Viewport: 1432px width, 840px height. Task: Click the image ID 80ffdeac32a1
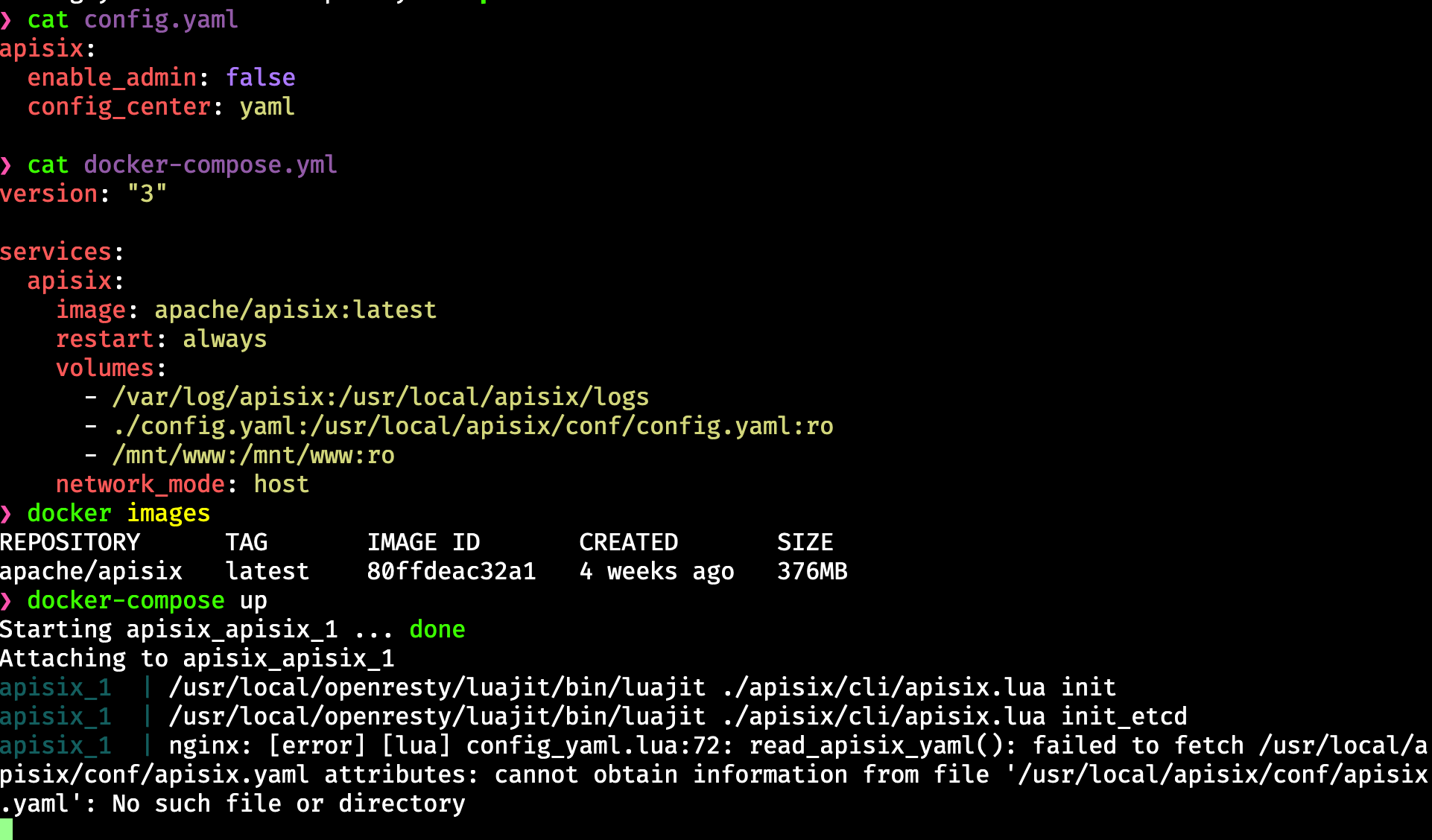451,571
